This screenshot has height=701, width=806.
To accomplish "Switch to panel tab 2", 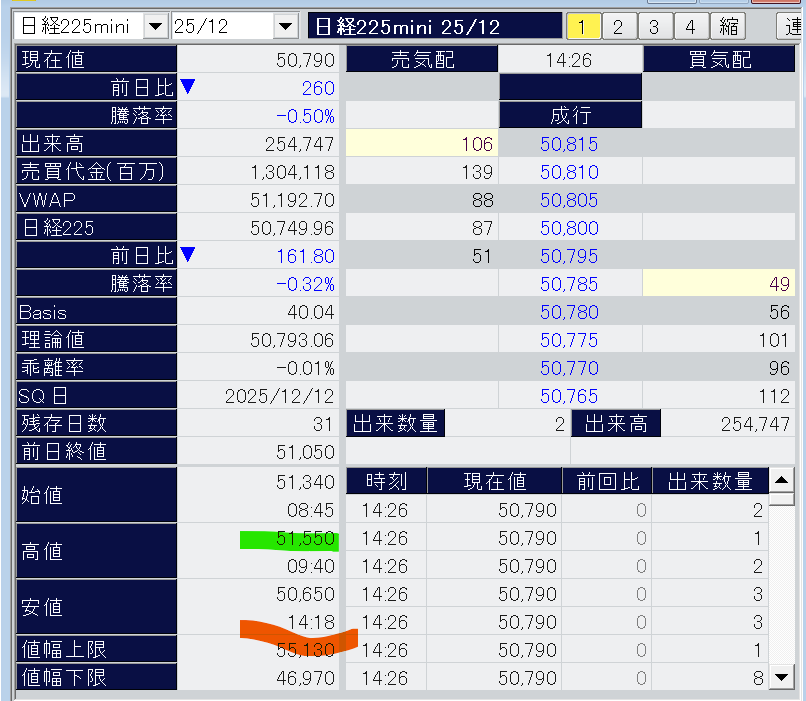I will pos(618,26).
